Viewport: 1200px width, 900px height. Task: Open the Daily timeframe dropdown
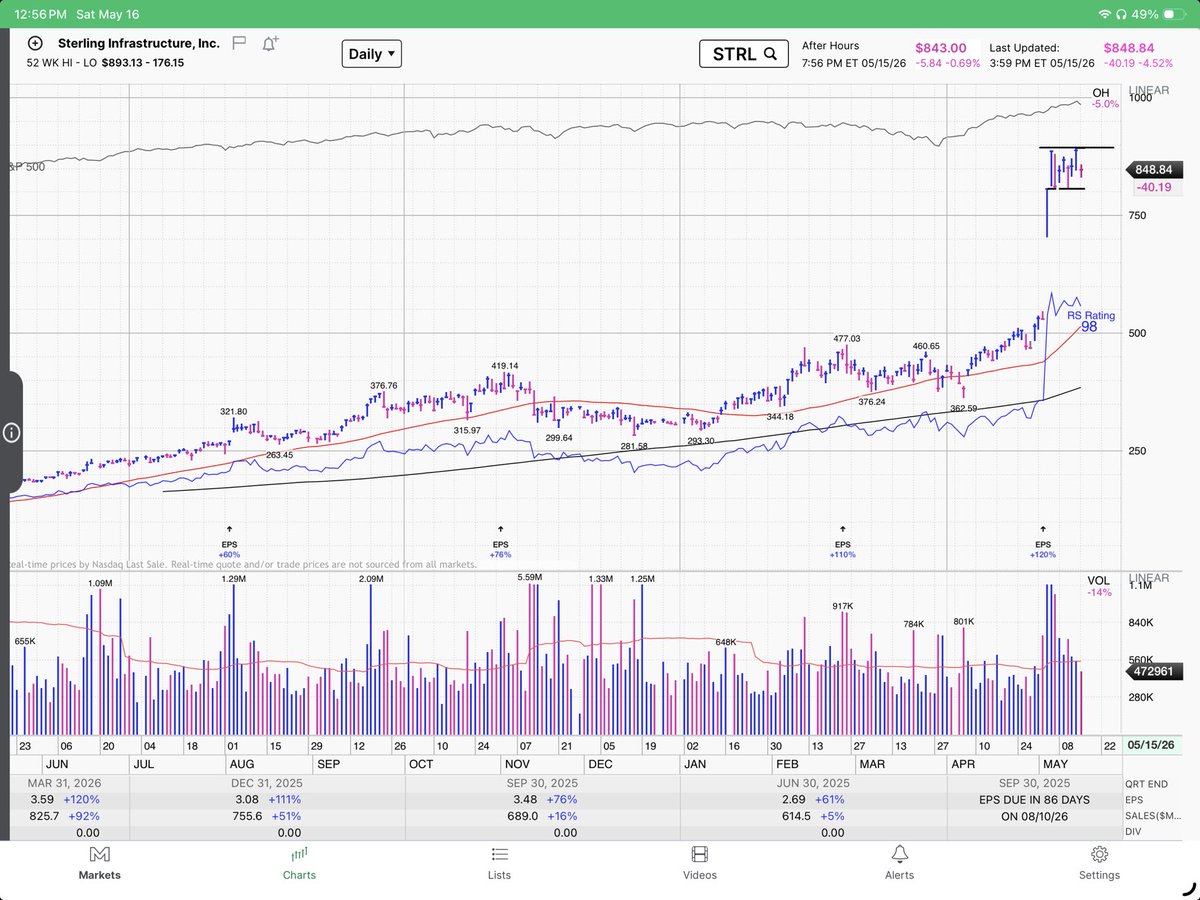click(x=371, y=54)
